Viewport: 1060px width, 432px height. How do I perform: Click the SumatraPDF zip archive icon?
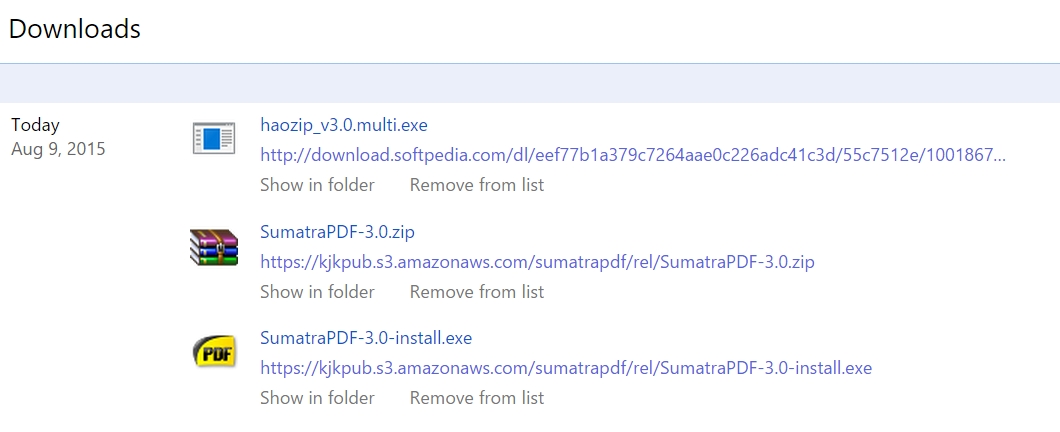(213, 246)
